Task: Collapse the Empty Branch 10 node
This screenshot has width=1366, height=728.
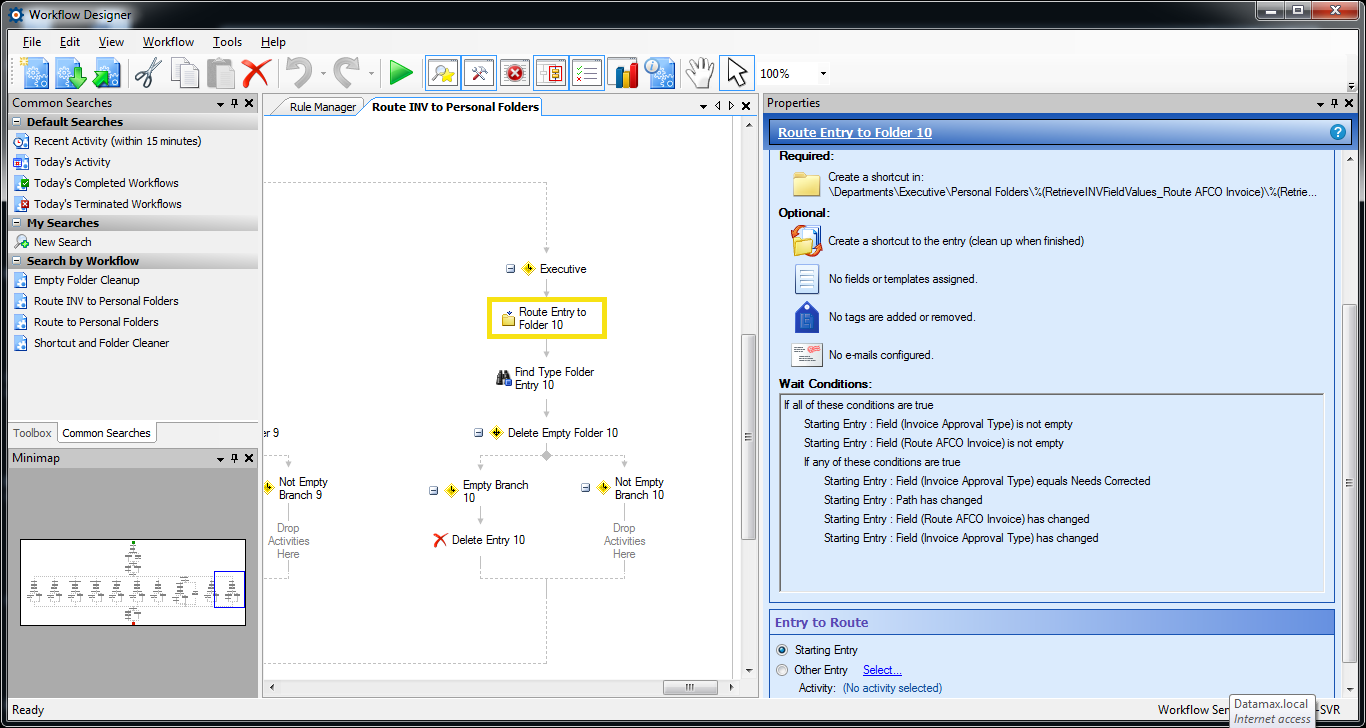Action: [x=433, y=491]
